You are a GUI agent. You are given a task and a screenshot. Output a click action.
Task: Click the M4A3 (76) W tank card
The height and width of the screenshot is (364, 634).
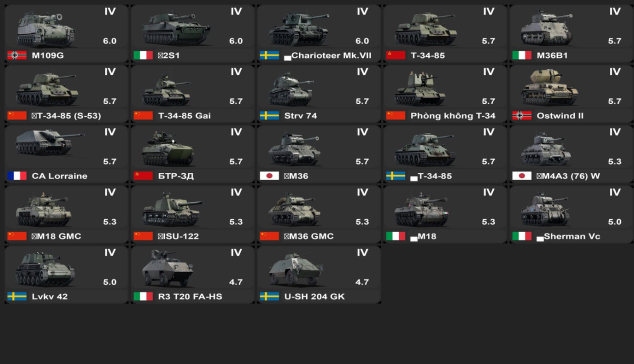pos(571,154)
